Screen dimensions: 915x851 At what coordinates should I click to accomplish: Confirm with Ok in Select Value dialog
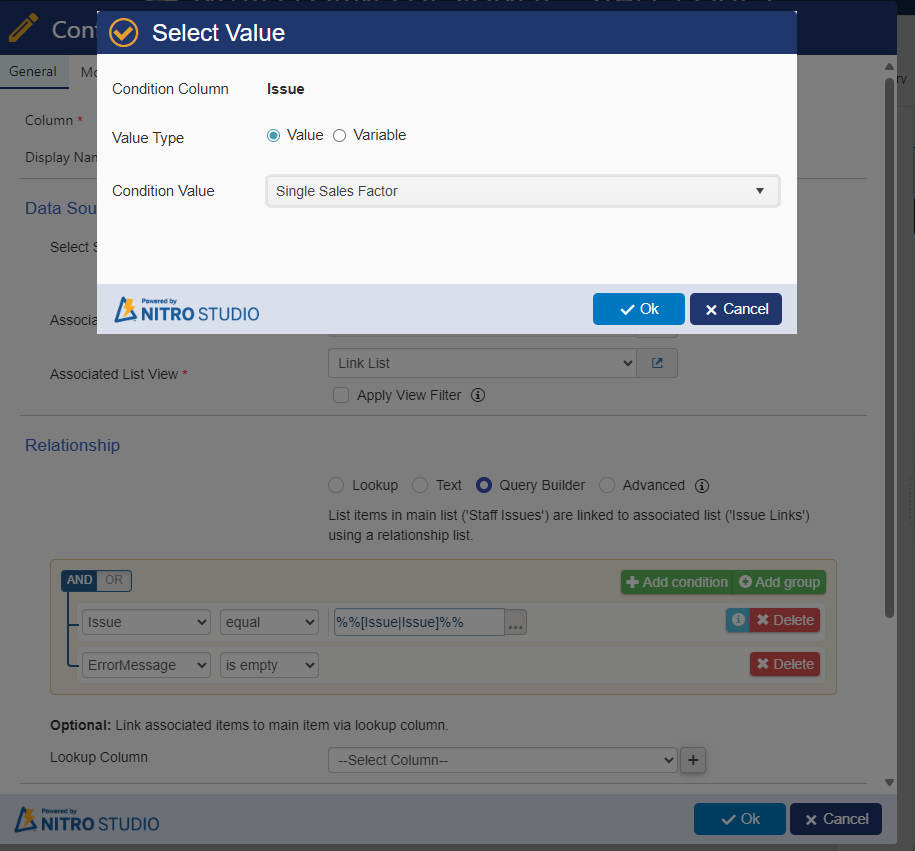click(x=638, y=309)
